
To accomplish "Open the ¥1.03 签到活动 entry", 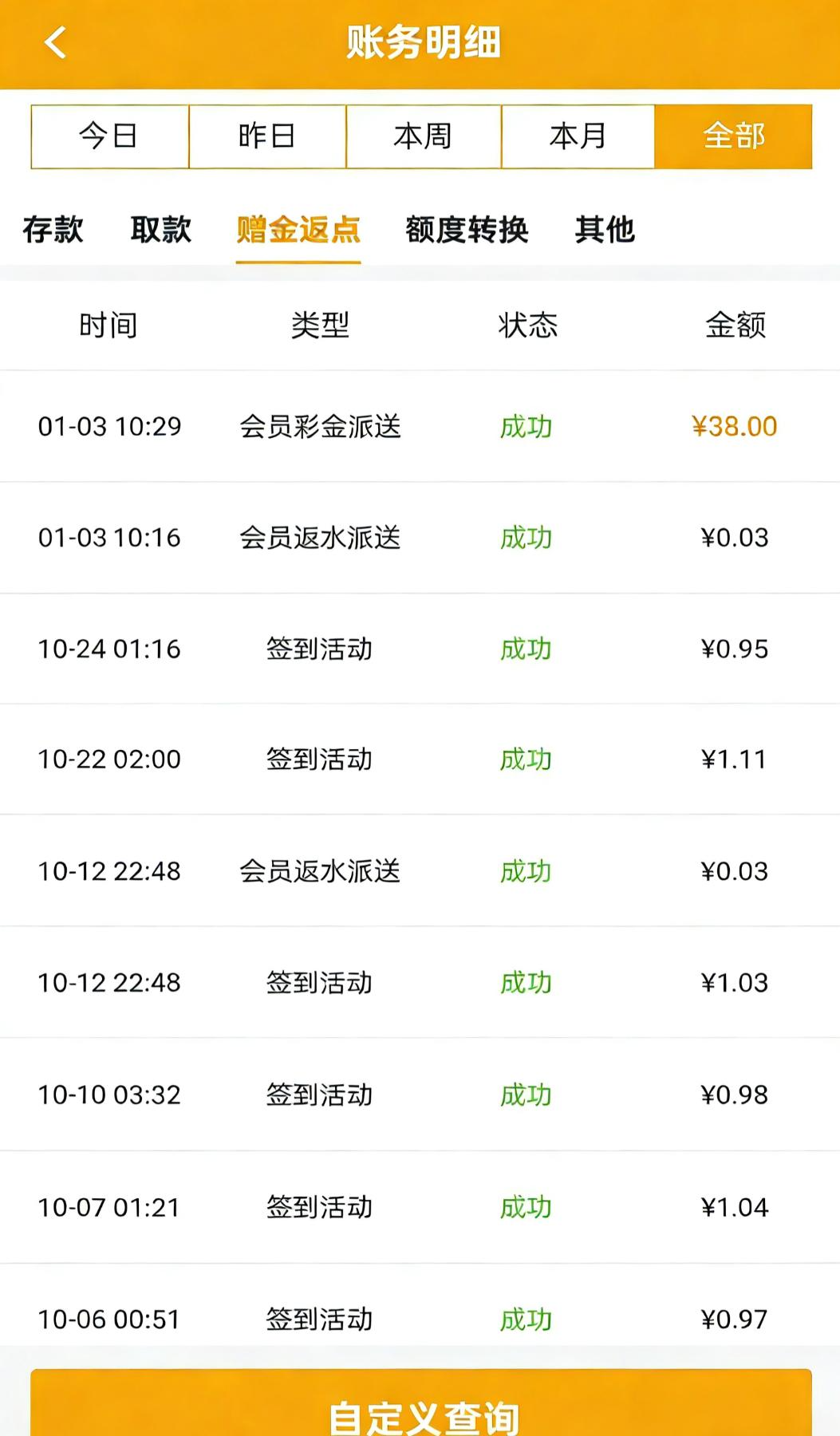I will 420,982.
